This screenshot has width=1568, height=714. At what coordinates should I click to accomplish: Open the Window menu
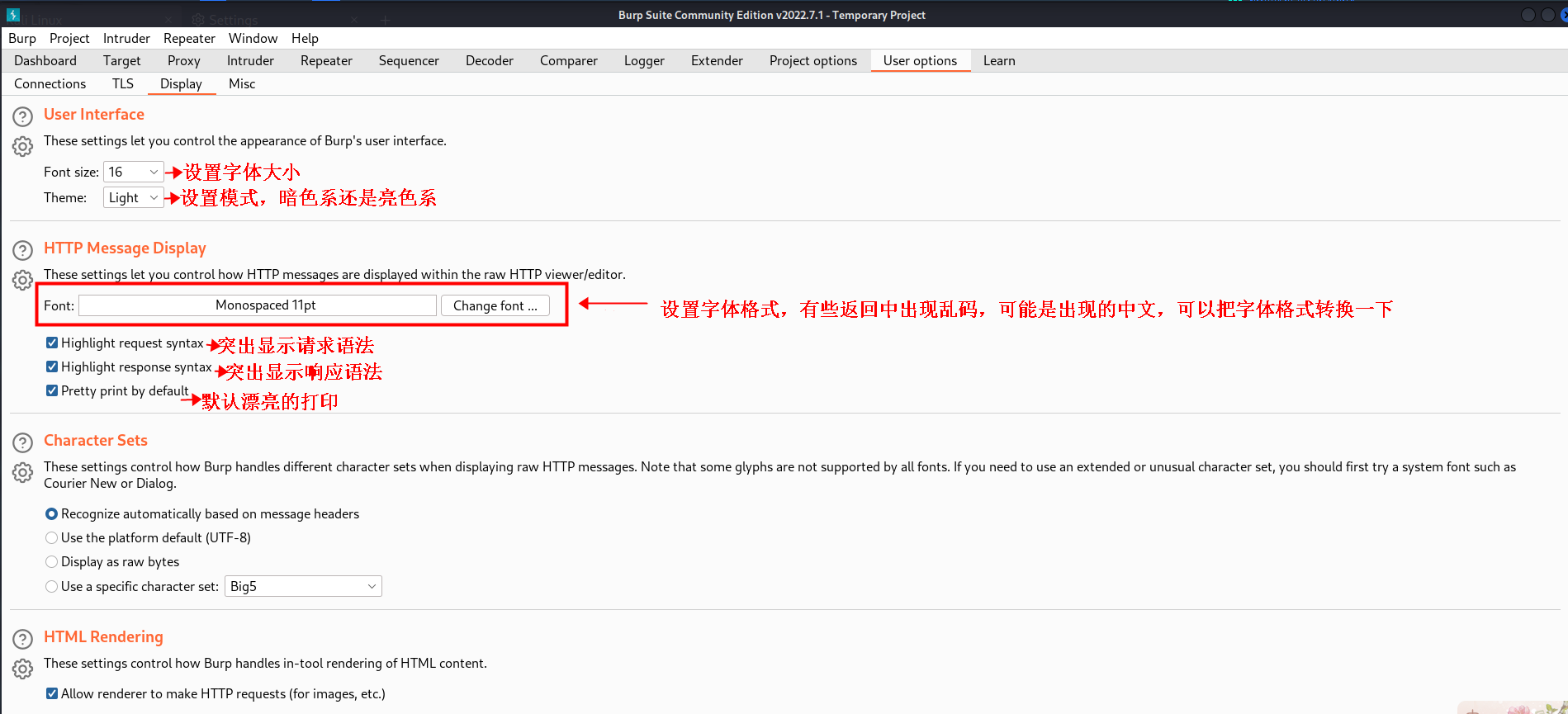[x=253, y=38]
